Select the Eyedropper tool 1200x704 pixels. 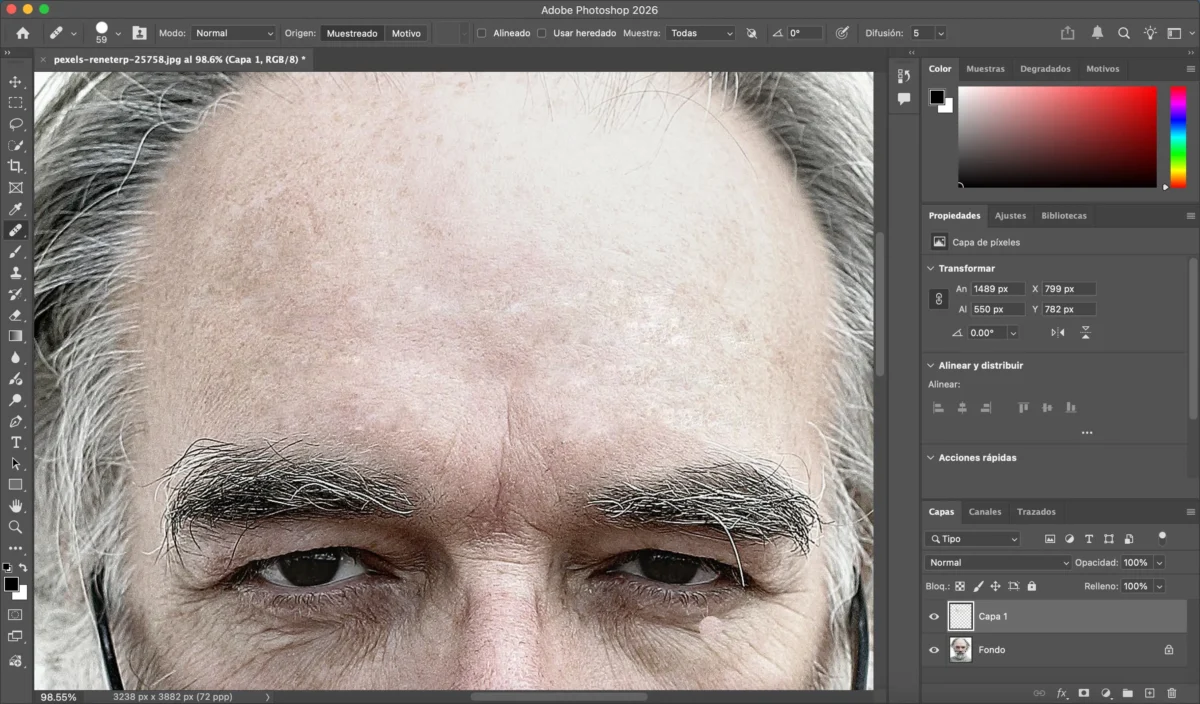(15, 209)
